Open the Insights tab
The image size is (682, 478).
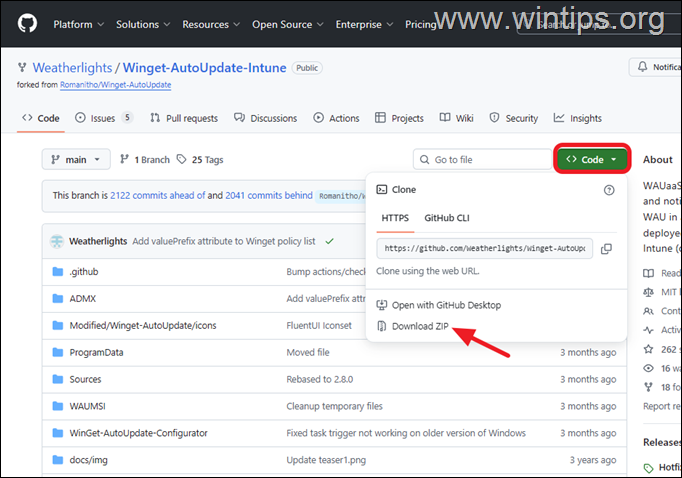tap(578, 118)
